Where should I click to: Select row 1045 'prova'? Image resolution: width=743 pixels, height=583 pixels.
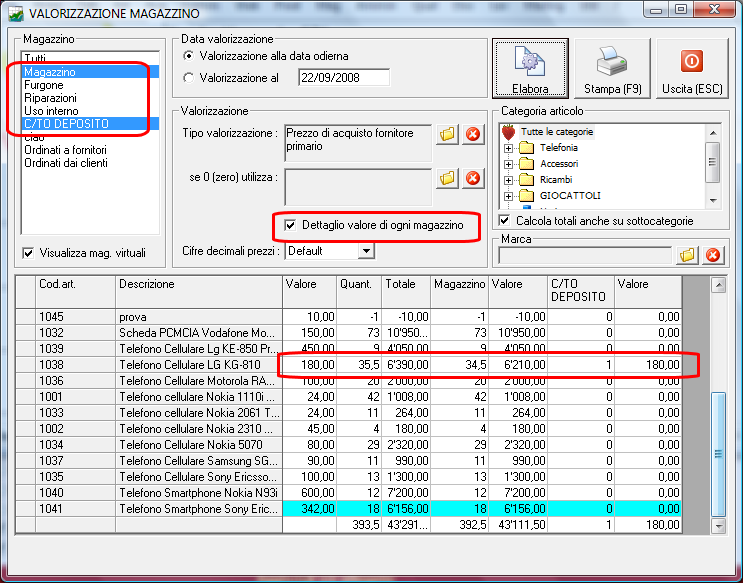pos(348,317)
